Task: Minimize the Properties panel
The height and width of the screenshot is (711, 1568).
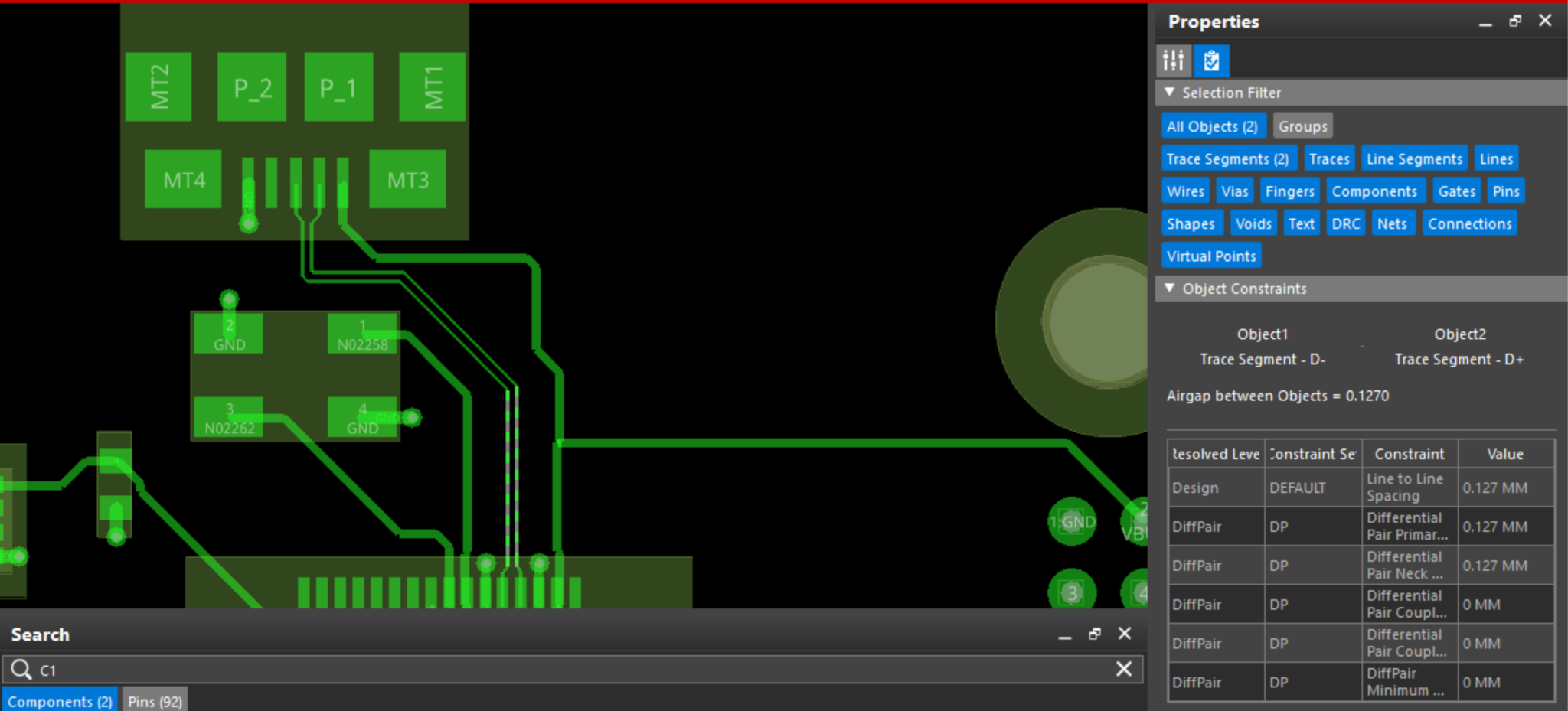Action: click(x=1485, y=22)
